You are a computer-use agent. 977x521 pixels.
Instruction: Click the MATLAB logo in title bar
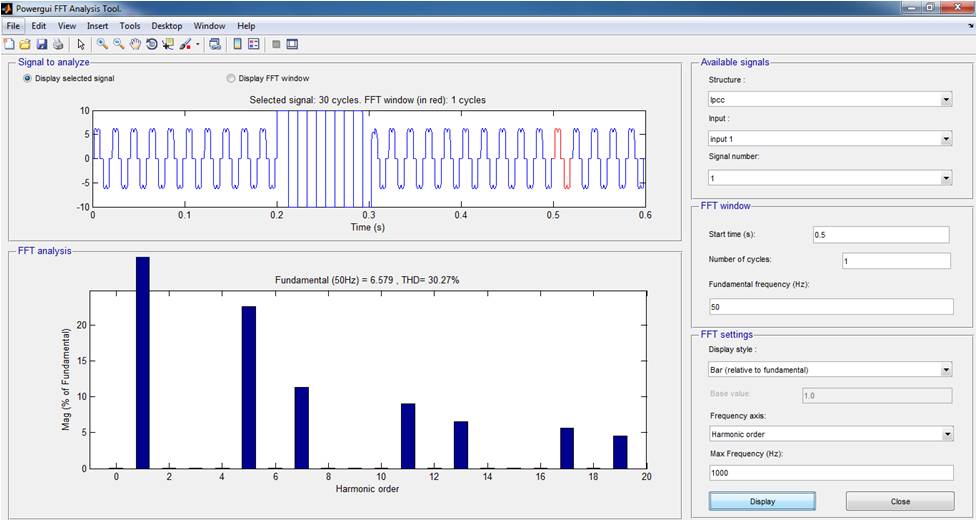tap(7, 9)
